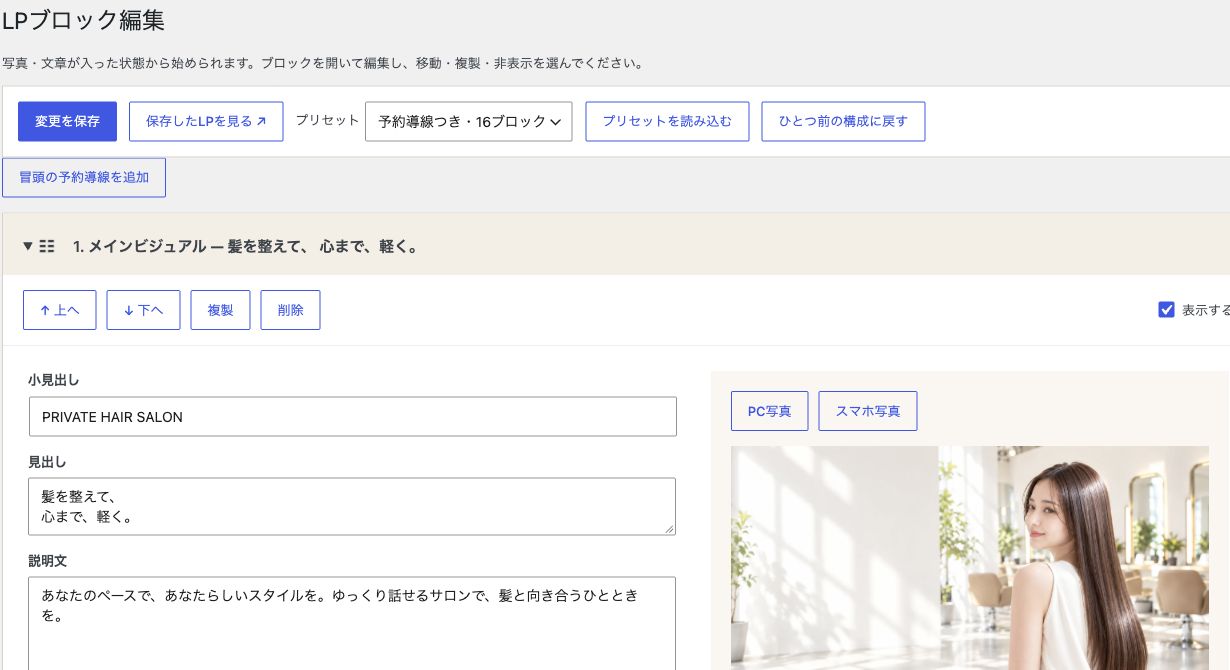Move block down with ↓下へ
The width and height of the screenshot is (1230, 670).
tap(143, 310)
